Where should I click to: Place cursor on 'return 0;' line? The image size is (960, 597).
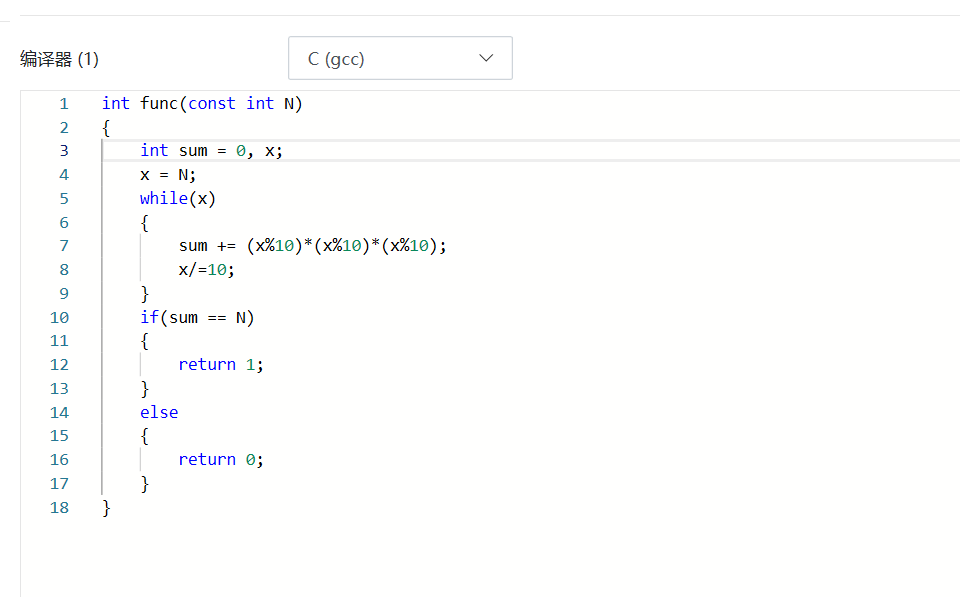[x=221, y=460]
